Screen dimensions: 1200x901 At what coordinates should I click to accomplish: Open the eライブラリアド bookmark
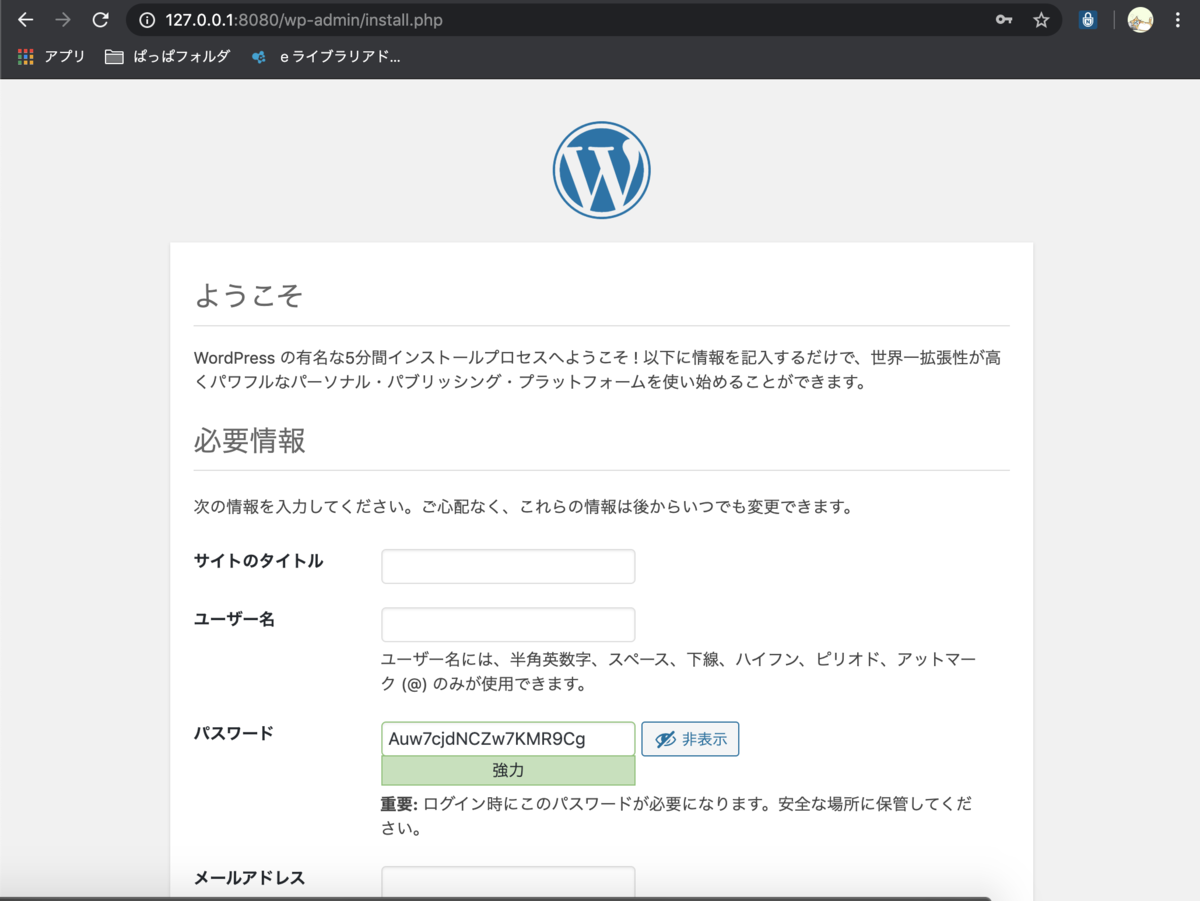click(x=326, y=57)
